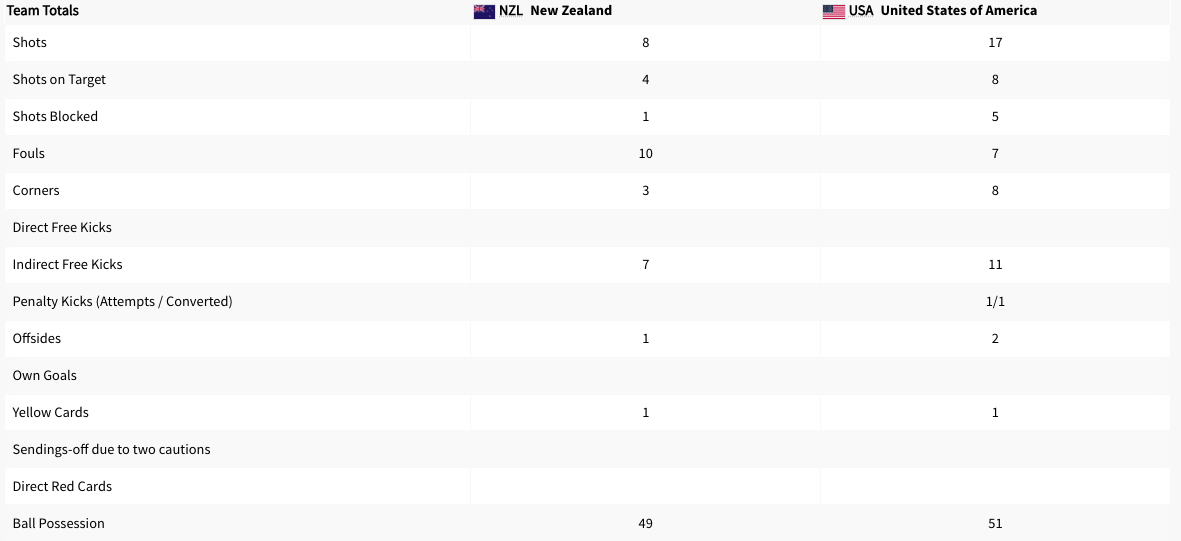Click USA's ball possession value 51
The height and width of the screenshot is (541, 1181).
pos(994,524)
